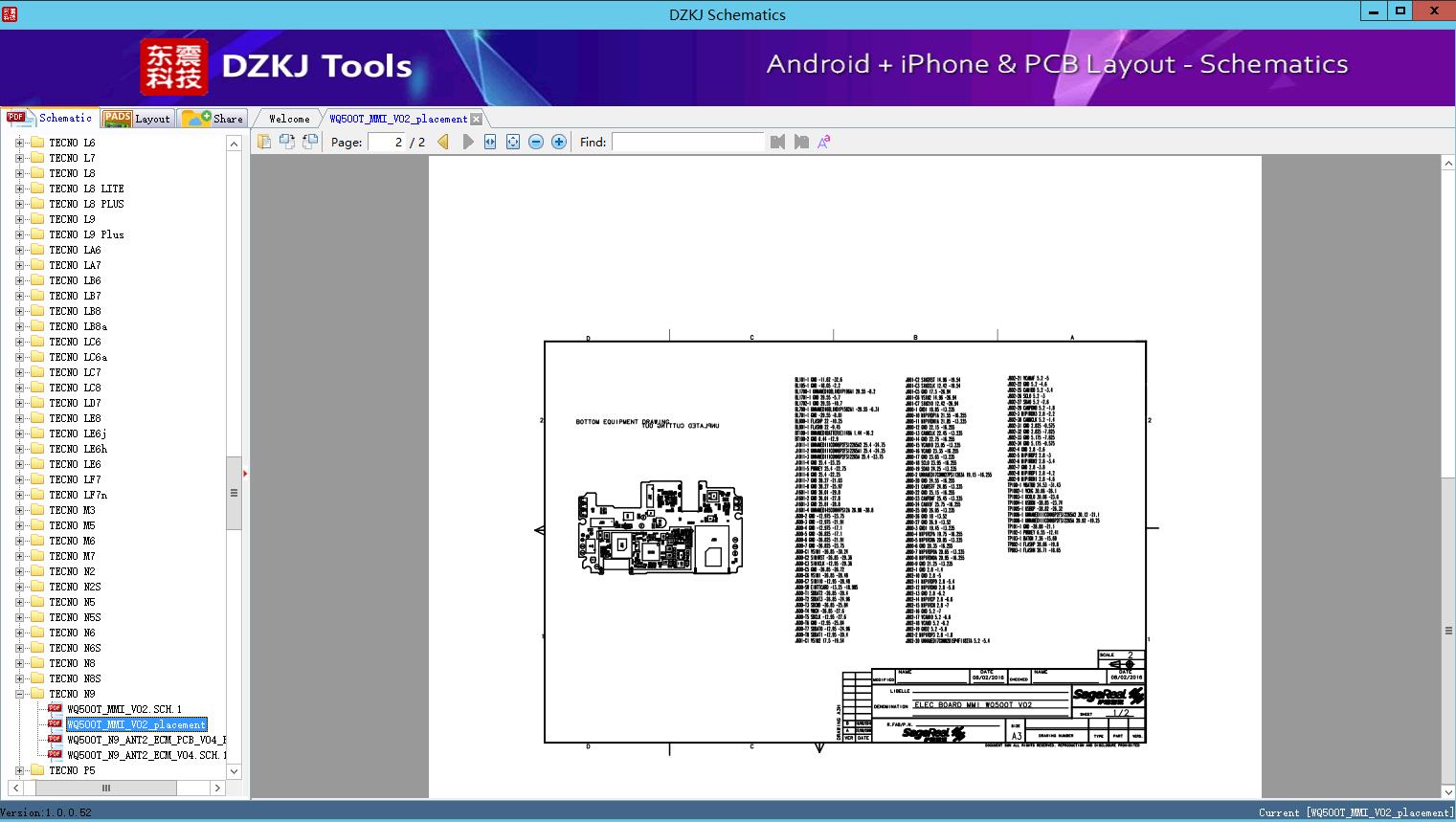This screenshot has width=1456, height=822.
Task: Close the WQ500T_MMI_V02_placement tab
Action: tap(476, 120)
